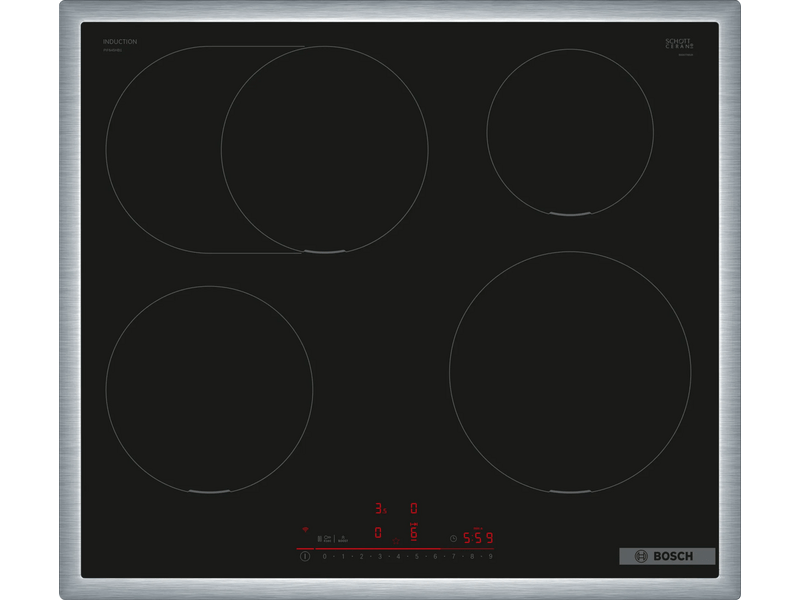
Task: Select the top-left zone display showing 3.5
Action: point(380,509)
